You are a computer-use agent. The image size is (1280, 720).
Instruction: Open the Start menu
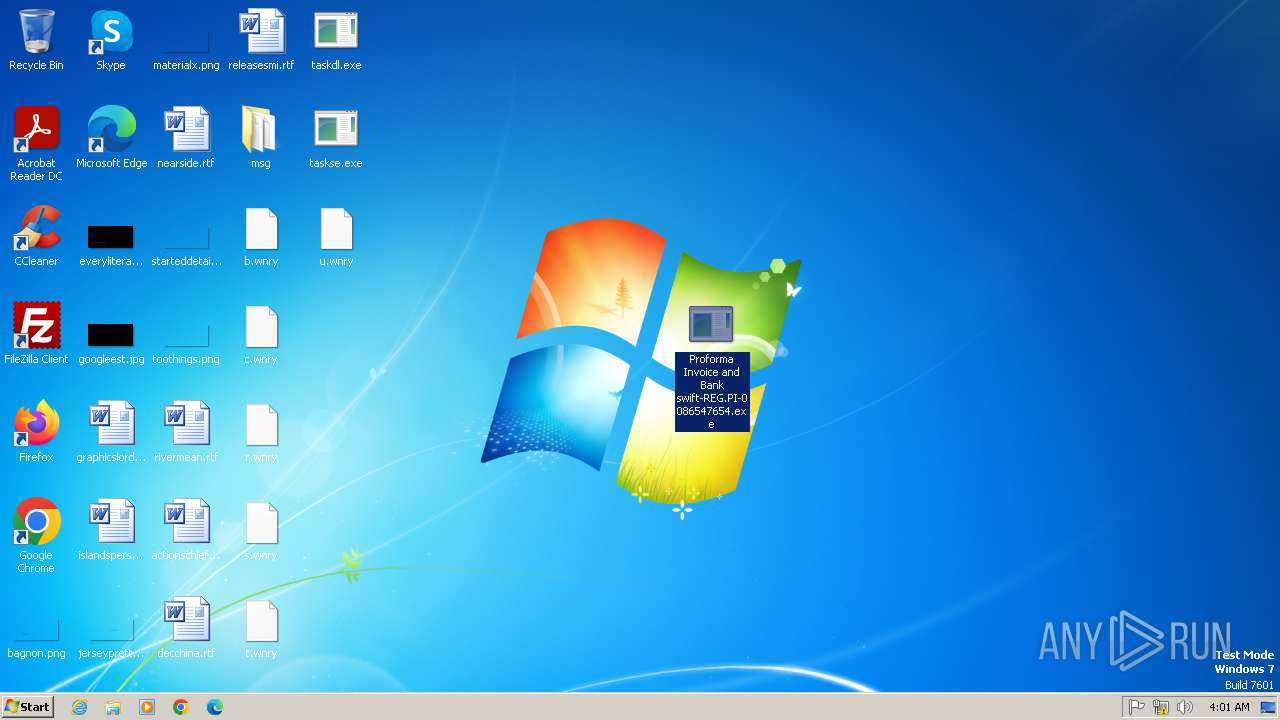point(27,707)
